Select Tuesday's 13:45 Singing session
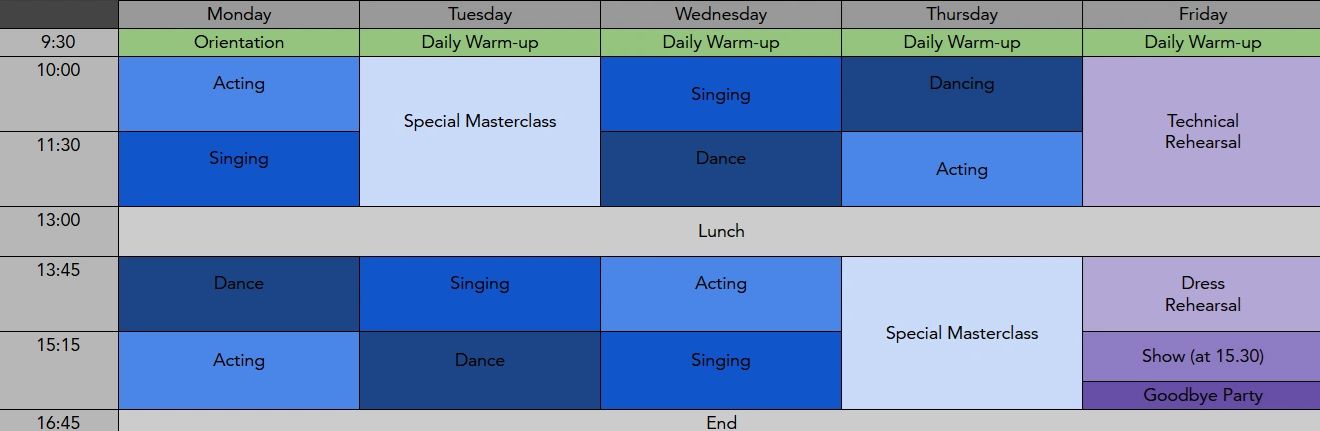Screen dimensions: 1320x431 pyautogui.click(x=480, y=293)
